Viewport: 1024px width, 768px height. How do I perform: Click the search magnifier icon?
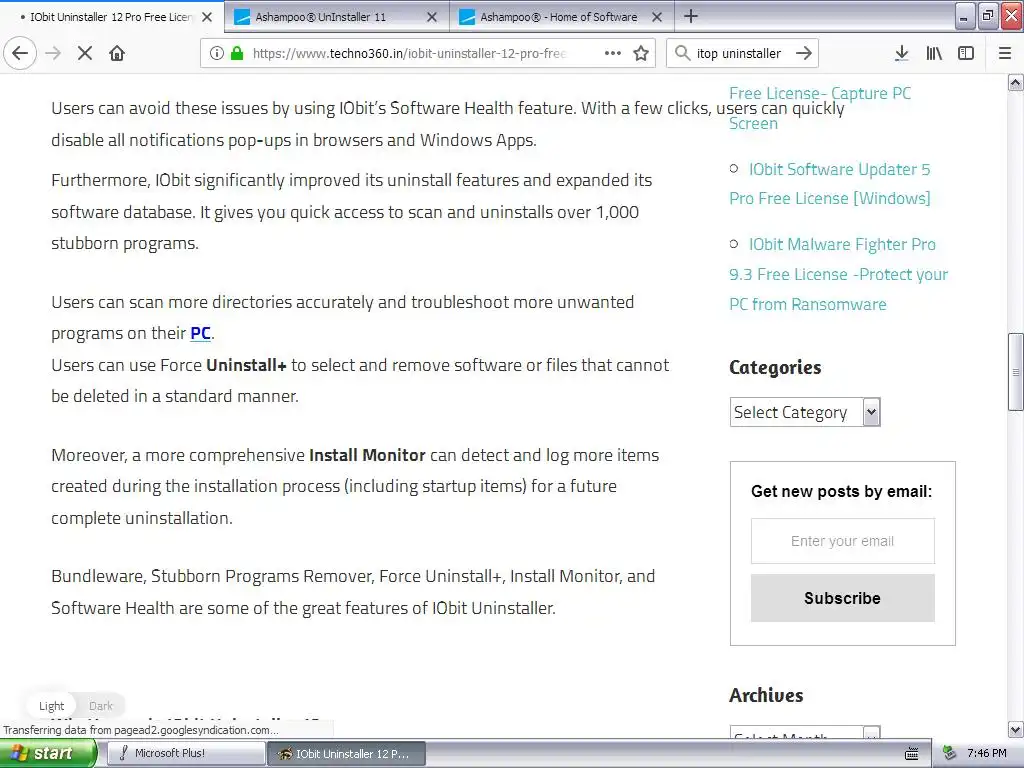682,53
